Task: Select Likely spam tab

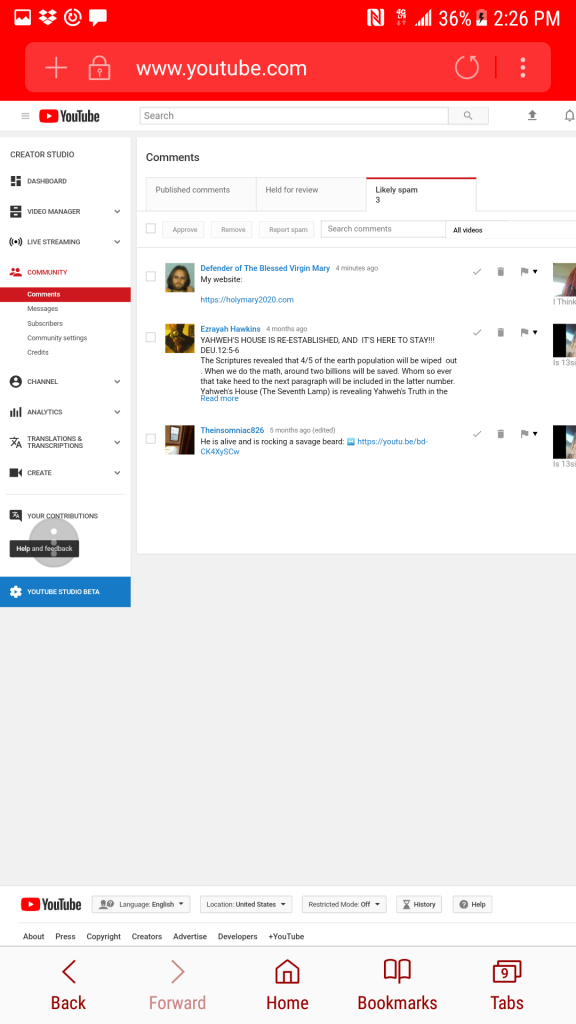Action: pyautogui.click(x=421, y=195)
